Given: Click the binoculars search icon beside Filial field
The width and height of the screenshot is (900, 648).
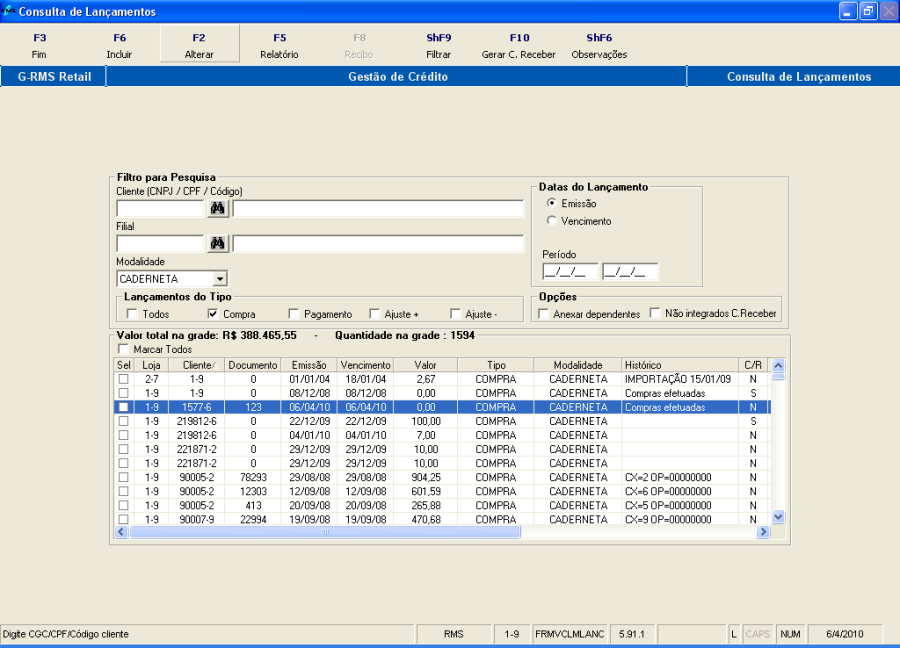Looking at the screenshot, I should click(218, 244).
